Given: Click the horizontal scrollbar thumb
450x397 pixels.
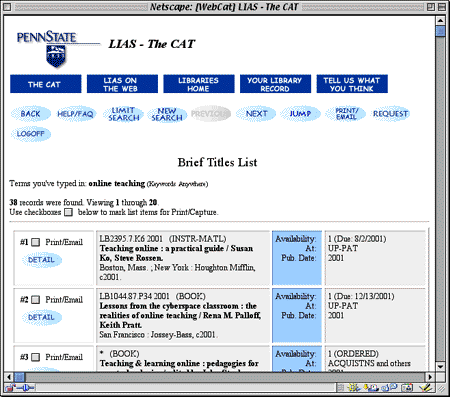Looking at the screenshot, I should [19, 377].
